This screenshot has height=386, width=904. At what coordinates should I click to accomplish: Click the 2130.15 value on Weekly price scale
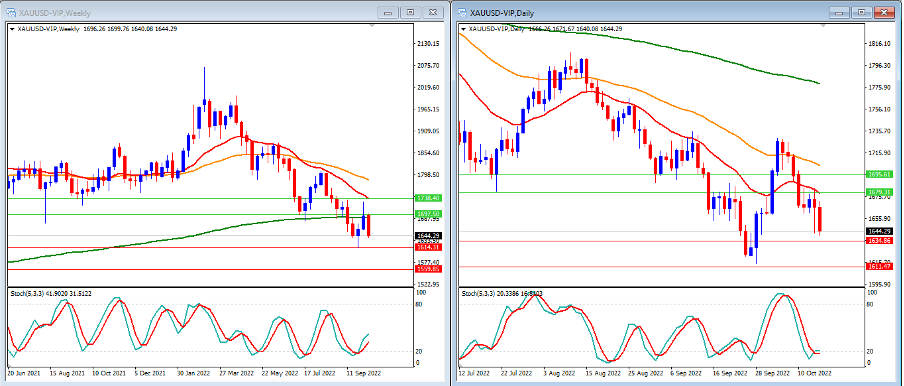tap(428, 44)
